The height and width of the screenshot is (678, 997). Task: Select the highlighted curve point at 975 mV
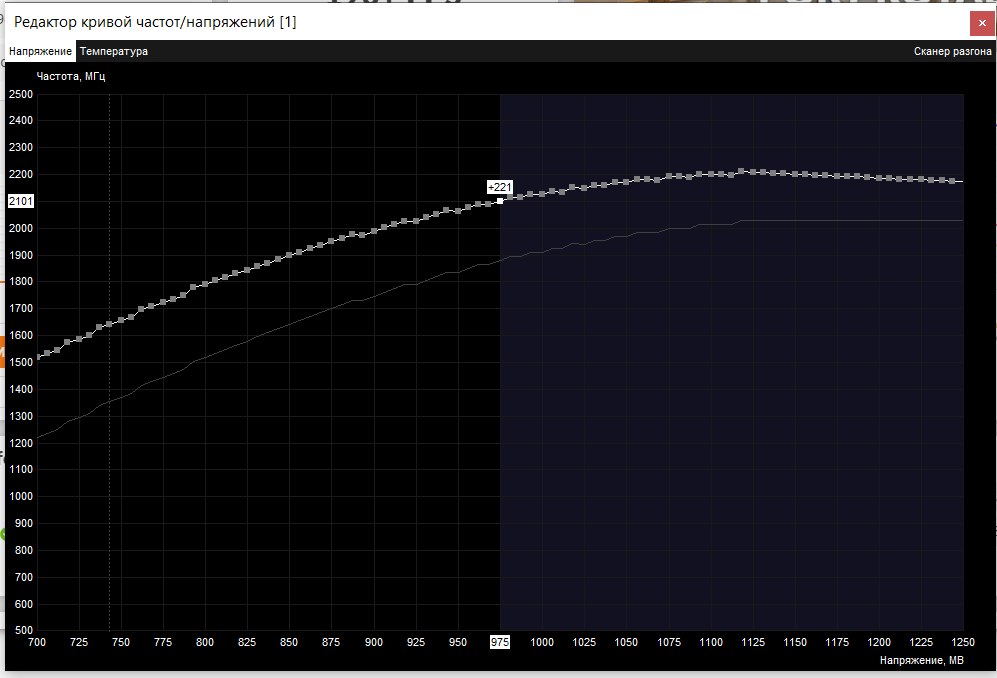[500, 201]
